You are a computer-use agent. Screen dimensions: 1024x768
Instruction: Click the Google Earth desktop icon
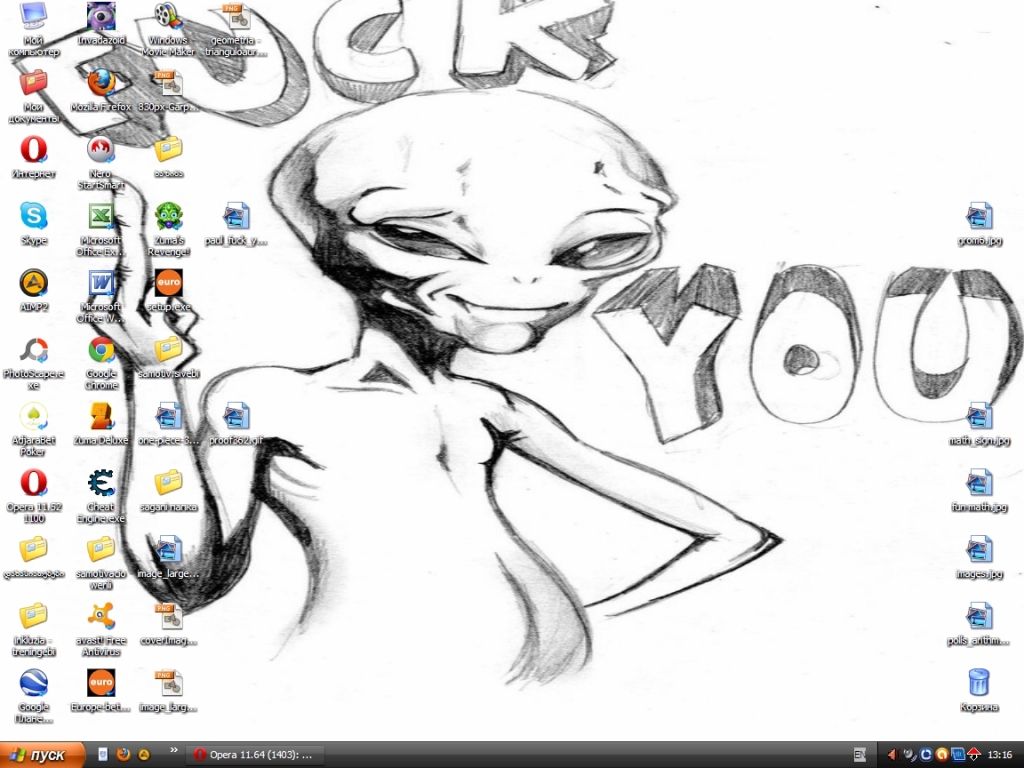(33, 684)
